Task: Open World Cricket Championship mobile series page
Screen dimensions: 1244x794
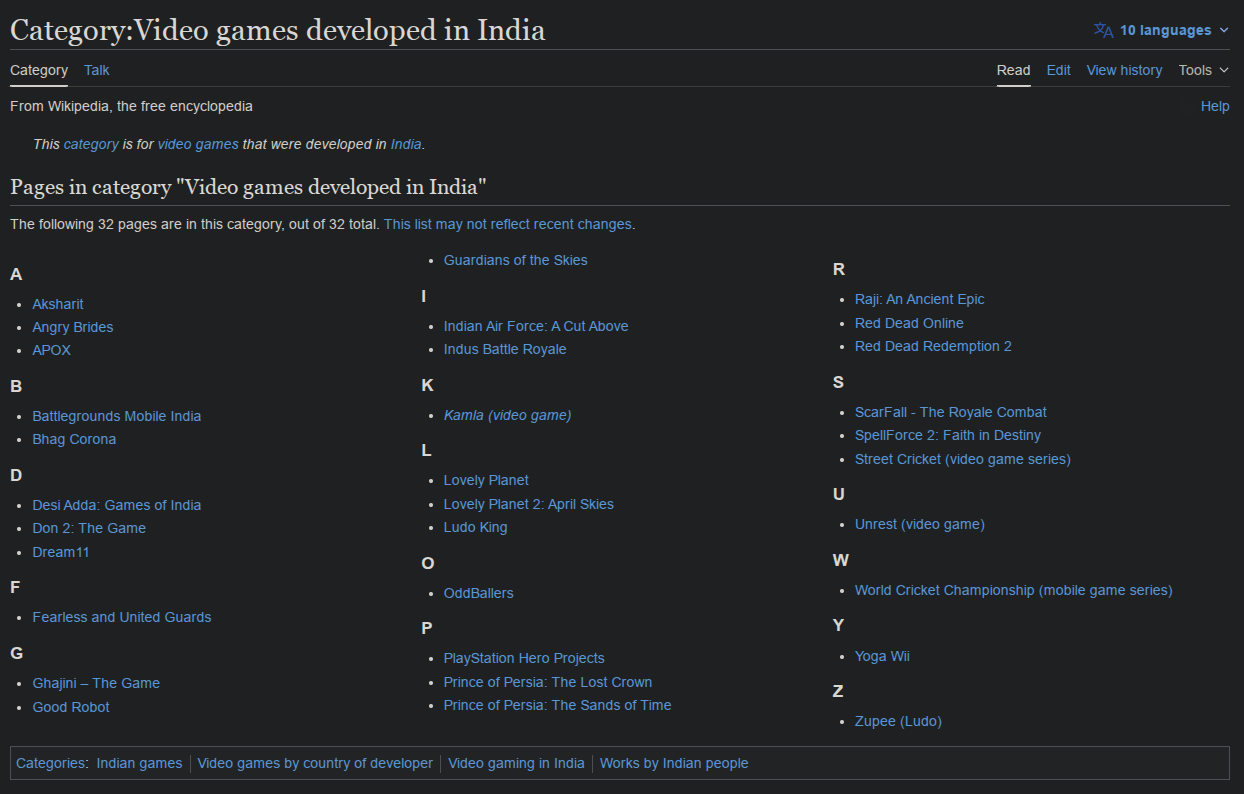Action: point(1014,590)
